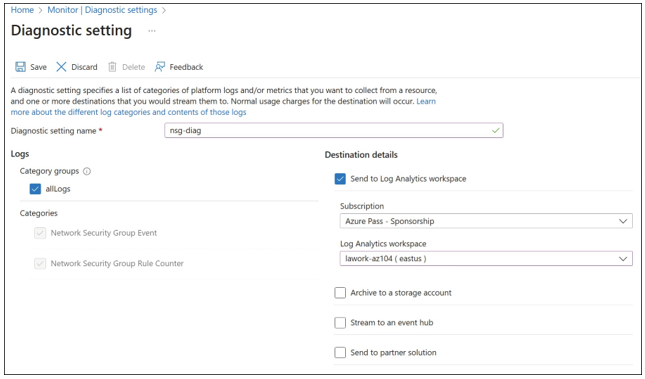The width and height of the screenshot is (645, 379).
Task: Go to Home breadcrumb
Action: [x=22, y=10]
